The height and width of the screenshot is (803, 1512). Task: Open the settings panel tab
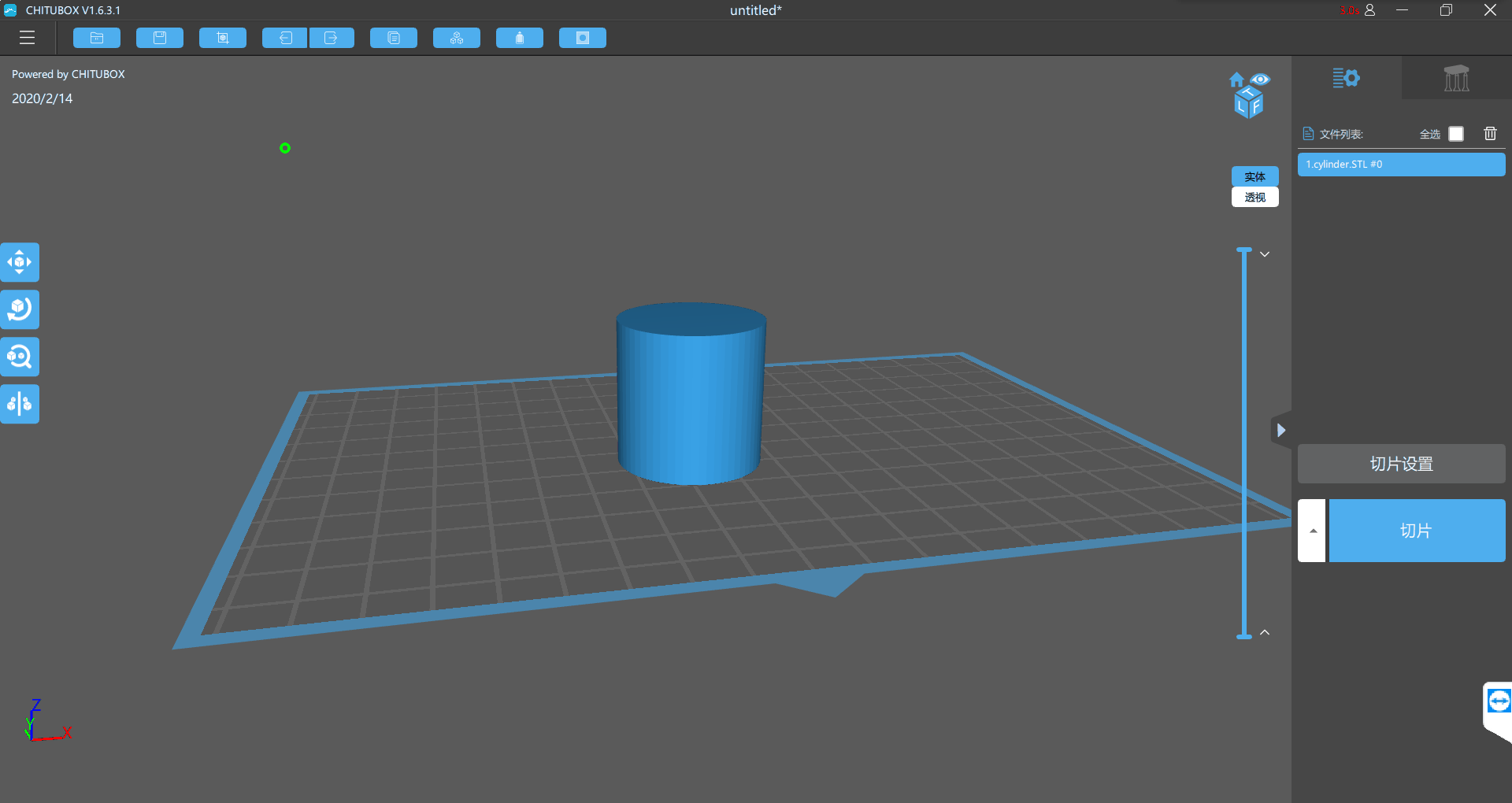tap(1347, 78)
